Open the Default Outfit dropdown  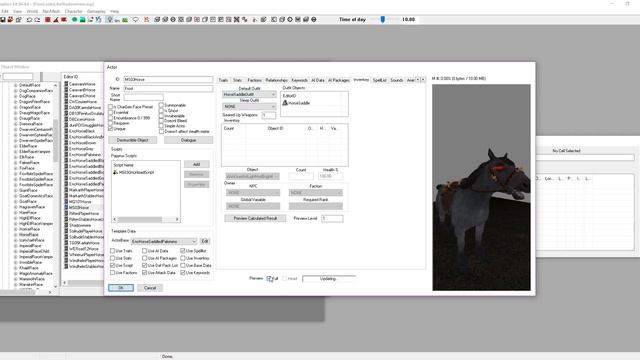pos(249,94)
